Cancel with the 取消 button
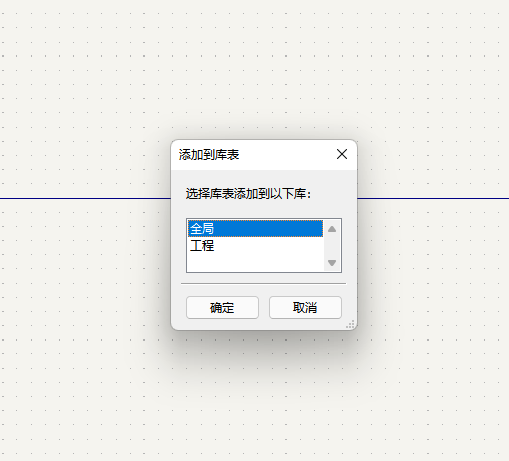Screen dimensions: 509x461 click(x=305, y=307)
